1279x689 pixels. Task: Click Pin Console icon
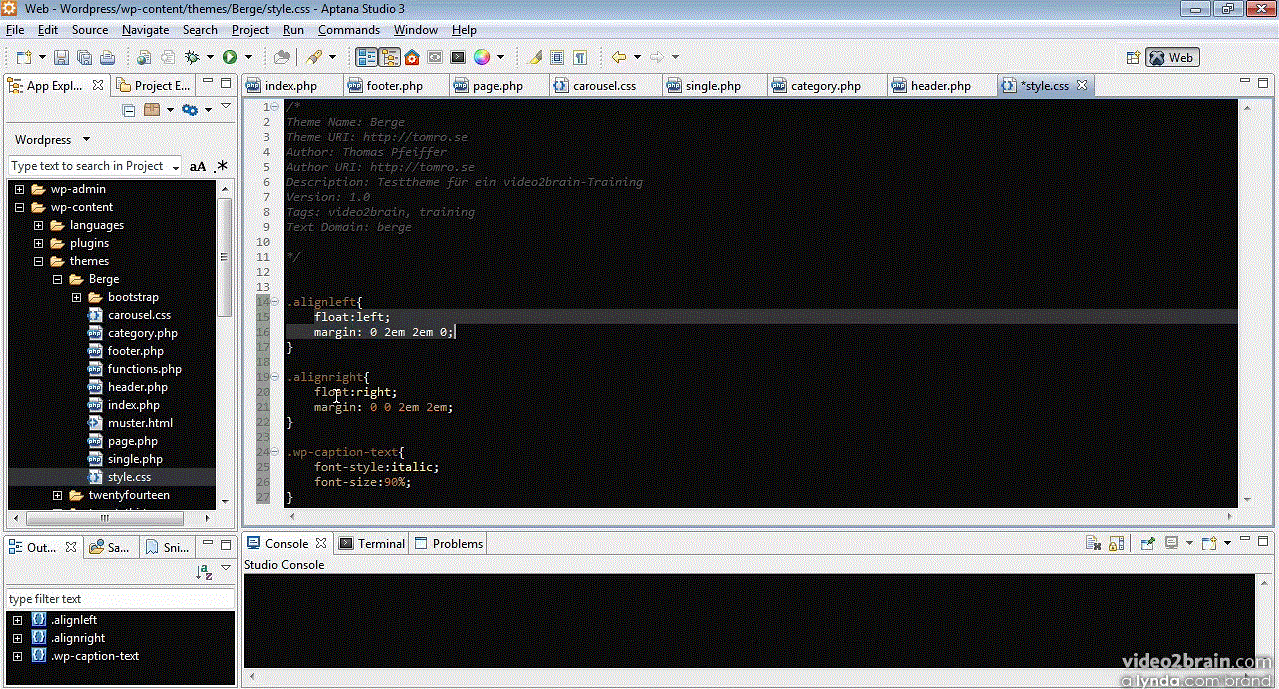point(1147,544)
